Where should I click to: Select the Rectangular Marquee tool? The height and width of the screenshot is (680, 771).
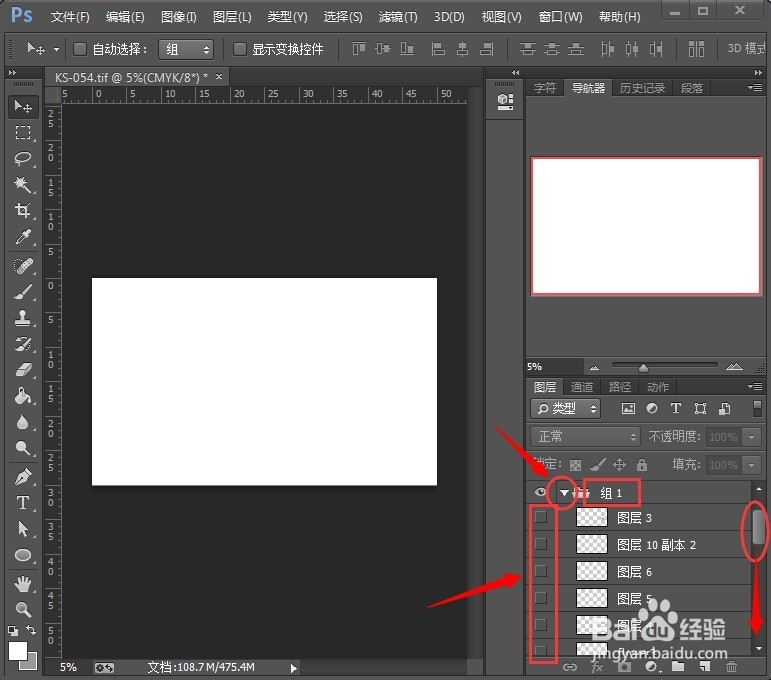[x=23, y=133]
